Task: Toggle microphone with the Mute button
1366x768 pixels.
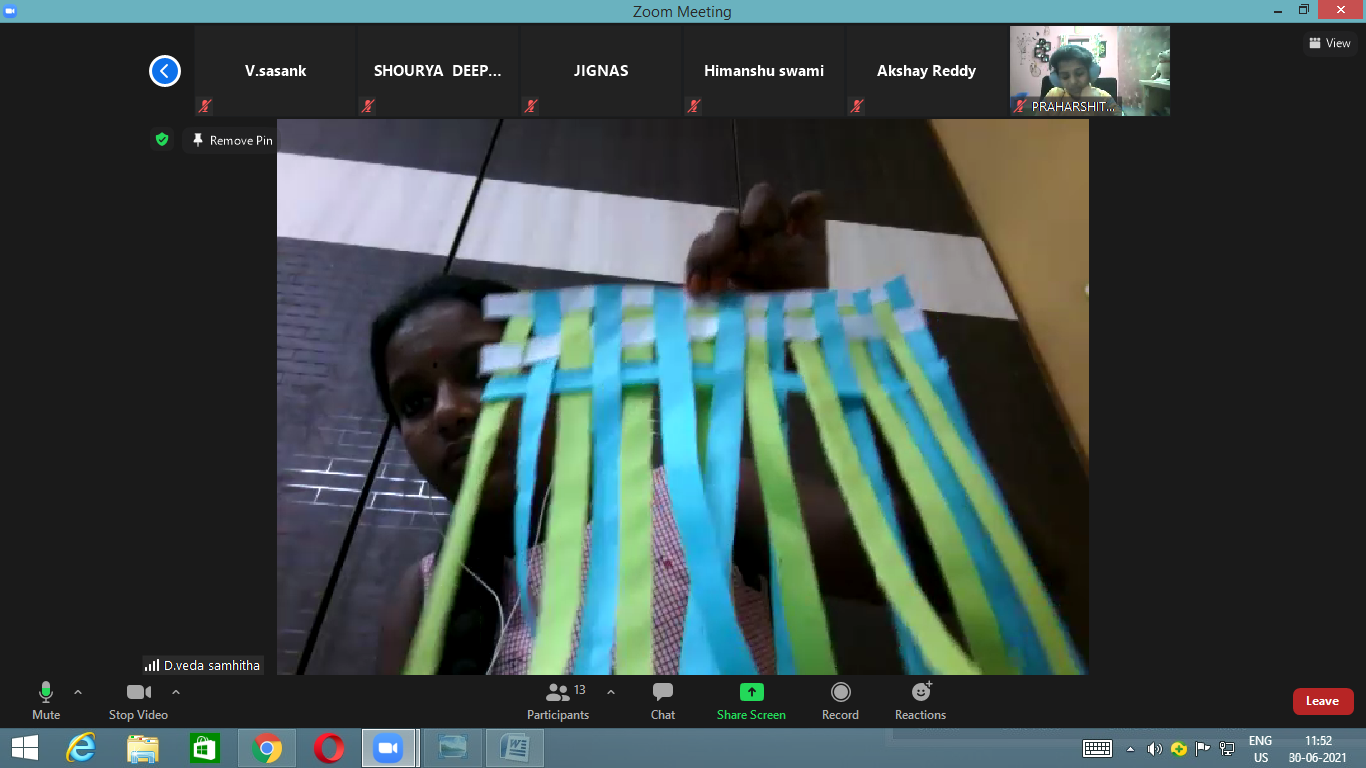Action: click(46, 701)
